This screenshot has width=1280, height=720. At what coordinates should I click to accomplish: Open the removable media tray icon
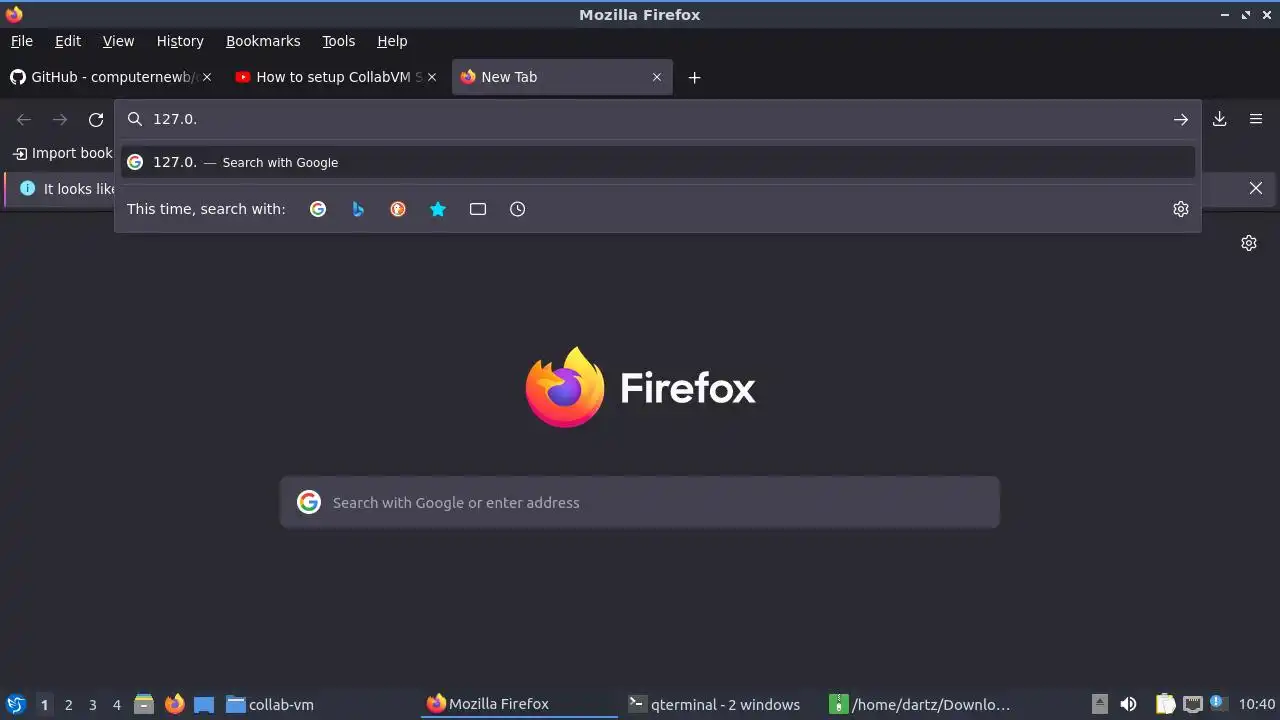(1099, 704)
